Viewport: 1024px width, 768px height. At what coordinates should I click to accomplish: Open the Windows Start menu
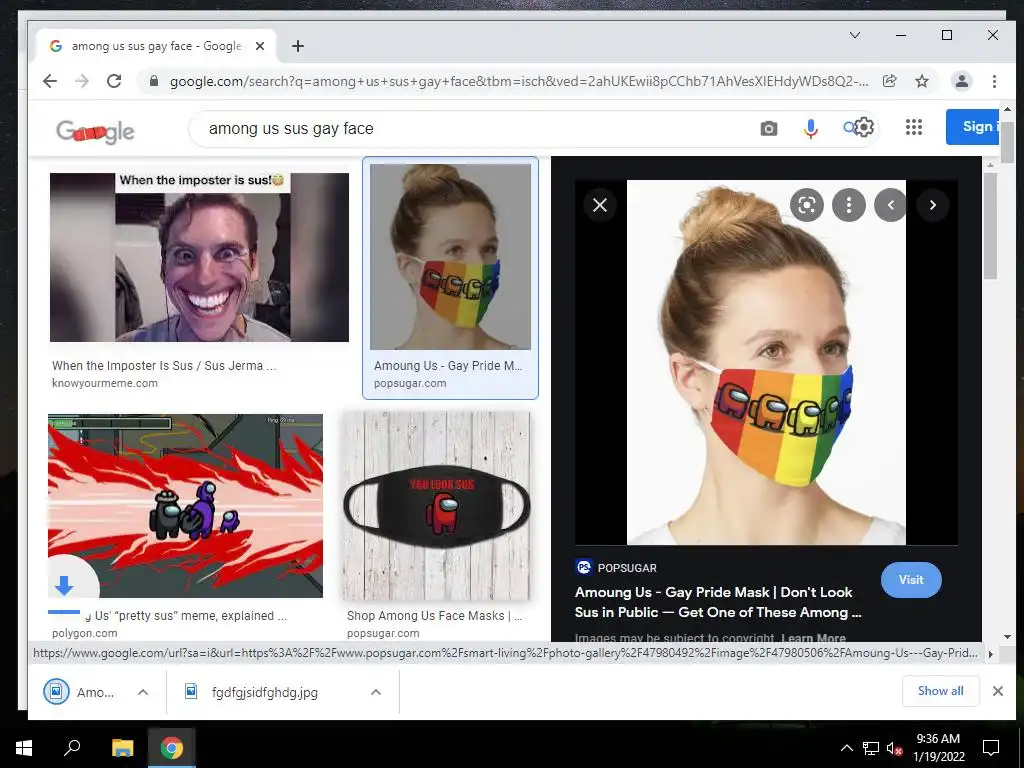(x=24, y=748)
